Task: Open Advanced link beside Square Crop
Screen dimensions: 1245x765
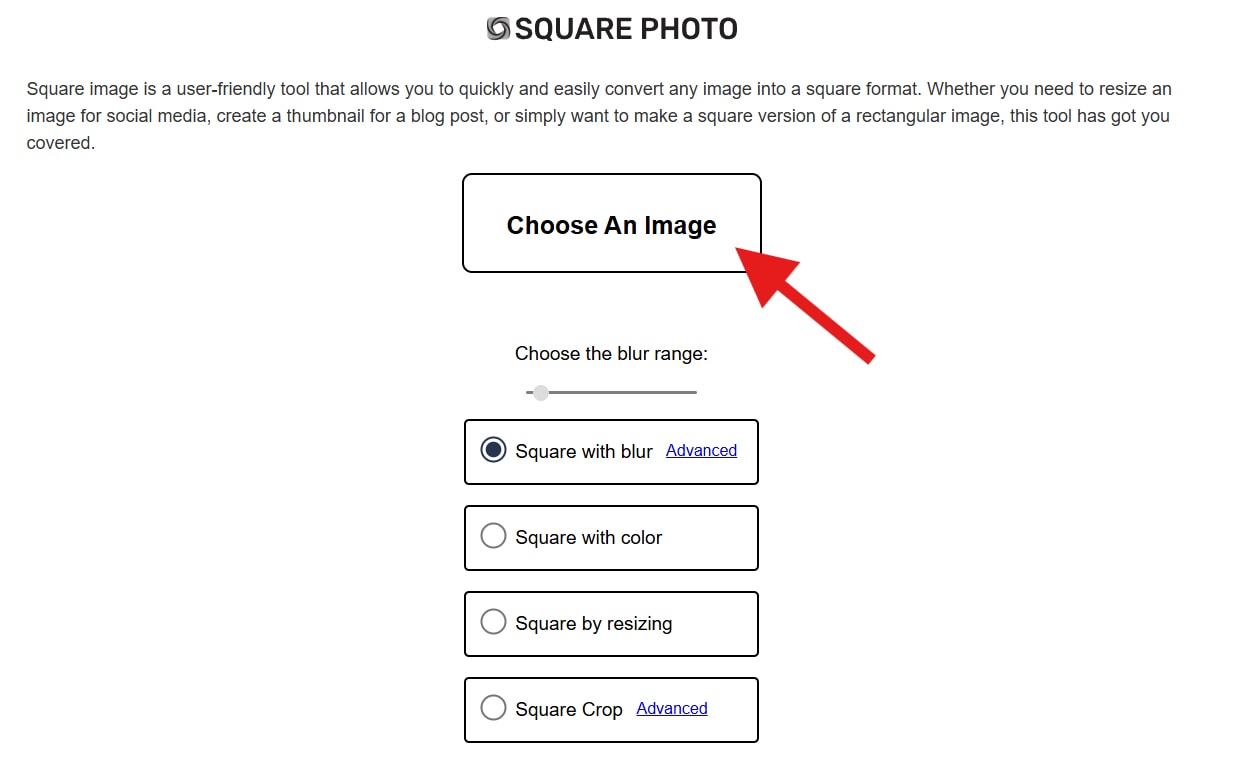Action: click(x=671, y=709)
